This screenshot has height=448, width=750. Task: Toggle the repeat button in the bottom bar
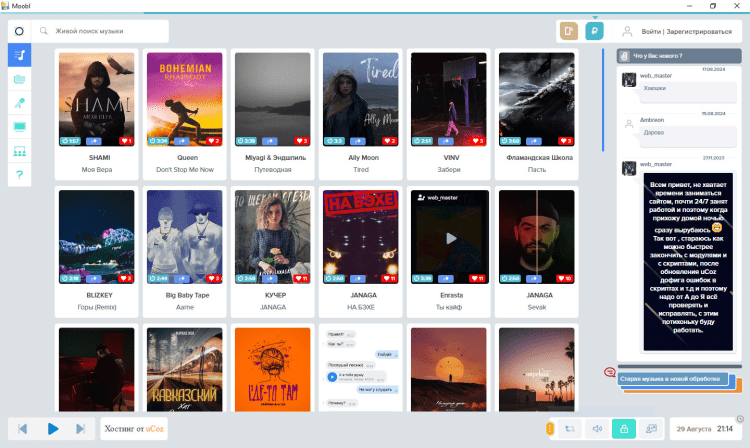[x=570, y=428]
